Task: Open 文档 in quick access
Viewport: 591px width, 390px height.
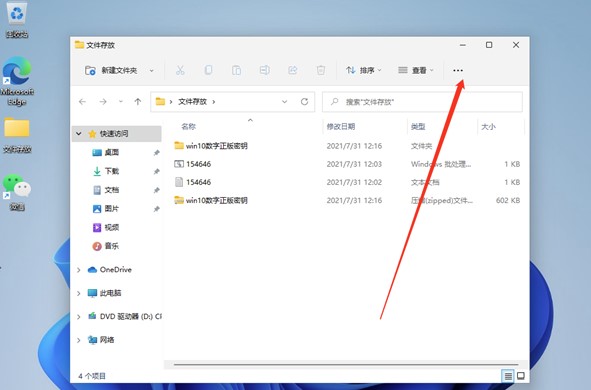Action: (106, 190)
